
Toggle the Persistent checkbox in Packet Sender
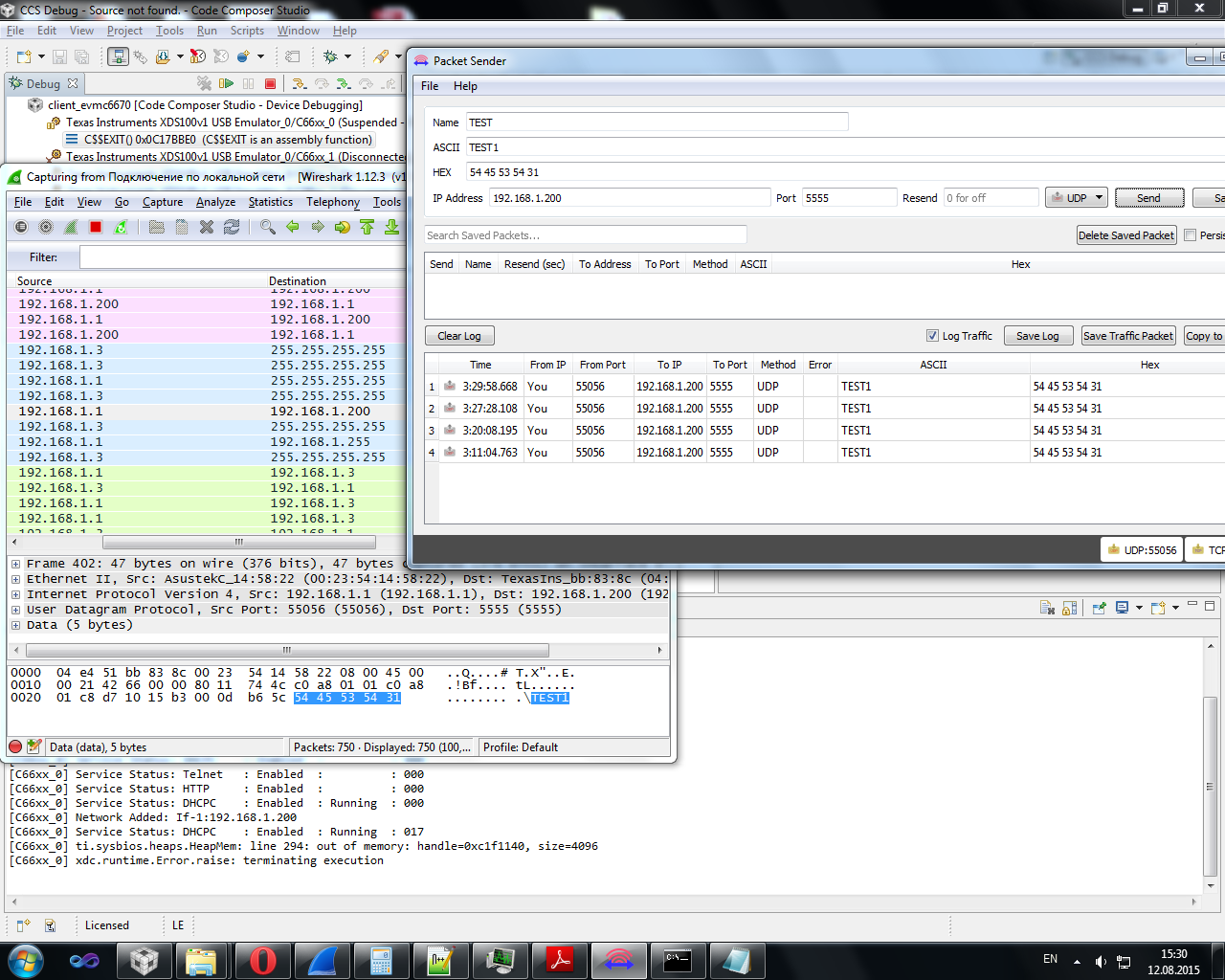(x=1191, y=235)
